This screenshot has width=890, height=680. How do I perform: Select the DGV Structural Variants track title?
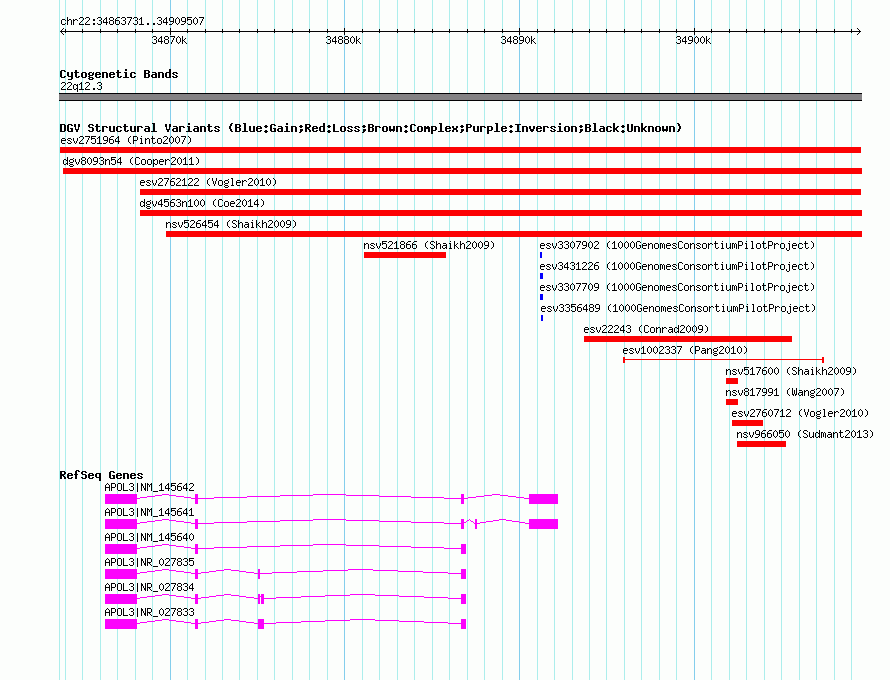(371, 128)
